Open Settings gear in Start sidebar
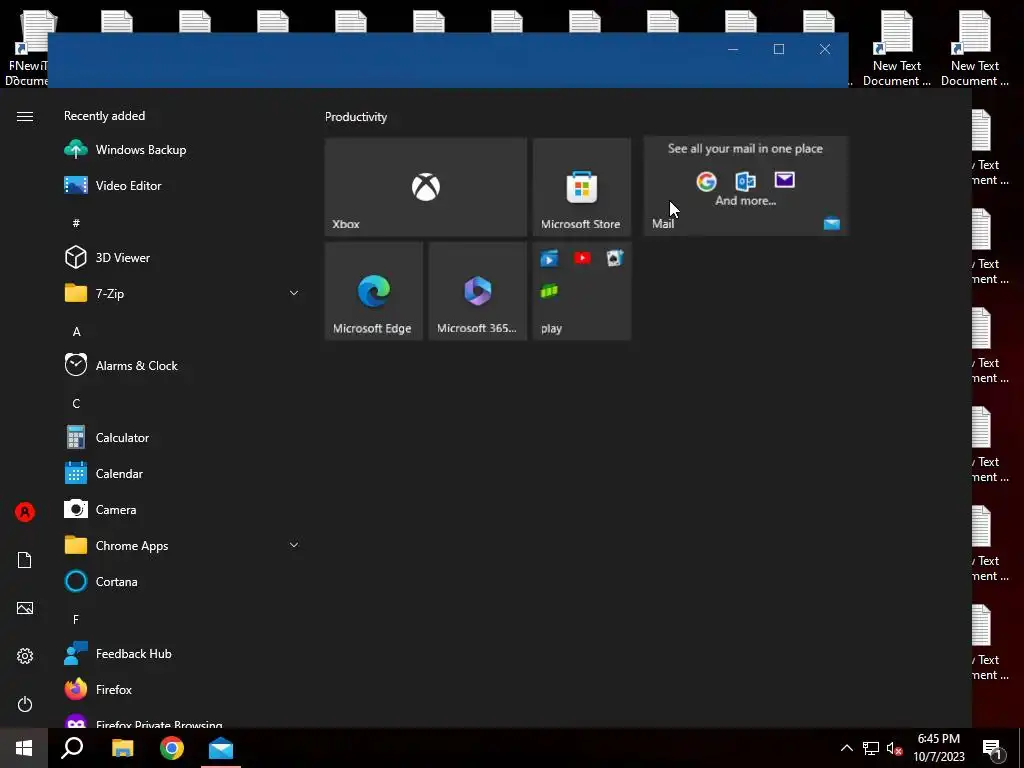 (25, 656)
